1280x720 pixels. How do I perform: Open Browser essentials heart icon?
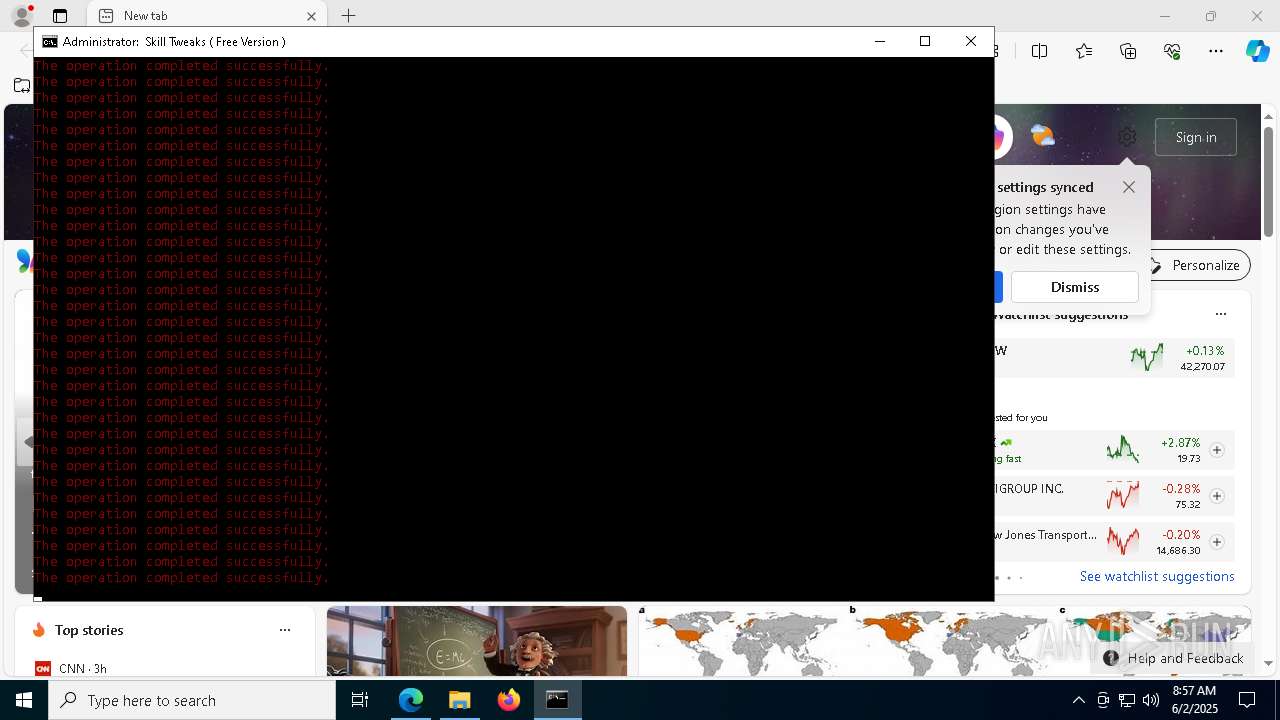[1172, 51]
